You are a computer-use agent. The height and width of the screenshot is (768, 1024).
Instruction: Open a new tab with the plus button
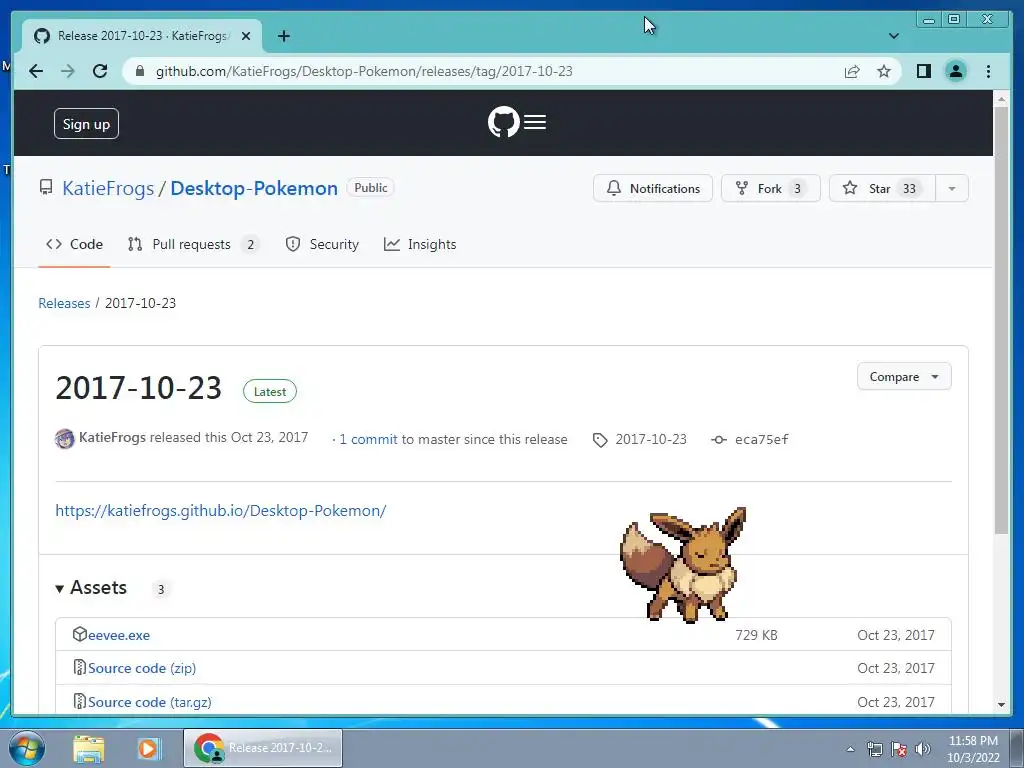(283, 36)
